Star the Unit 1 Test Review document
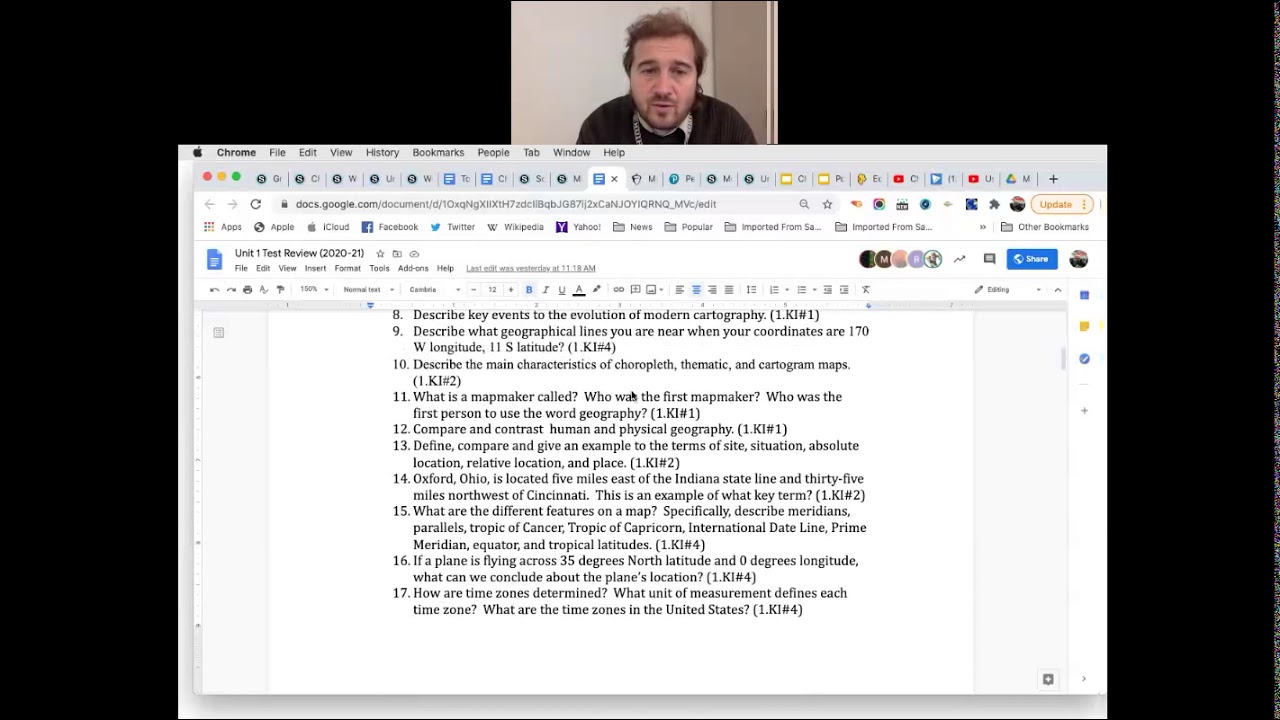Viewport: 1280px width, 720px height. pos(380,254)
